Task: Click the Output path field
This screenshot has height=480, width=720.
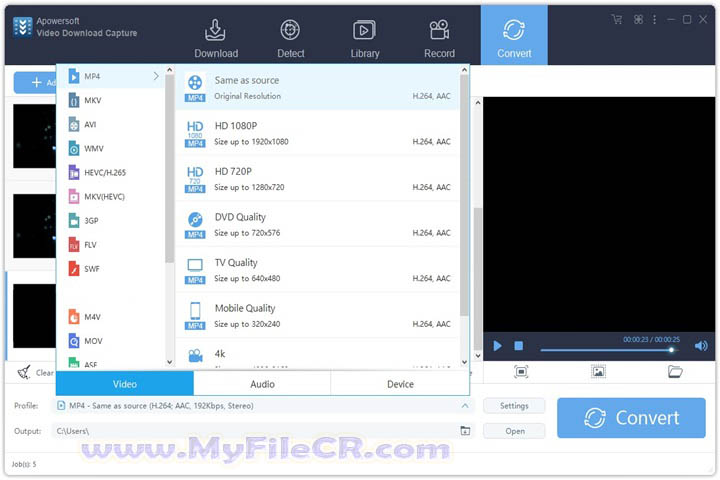Action: click(x=256, y=431)
